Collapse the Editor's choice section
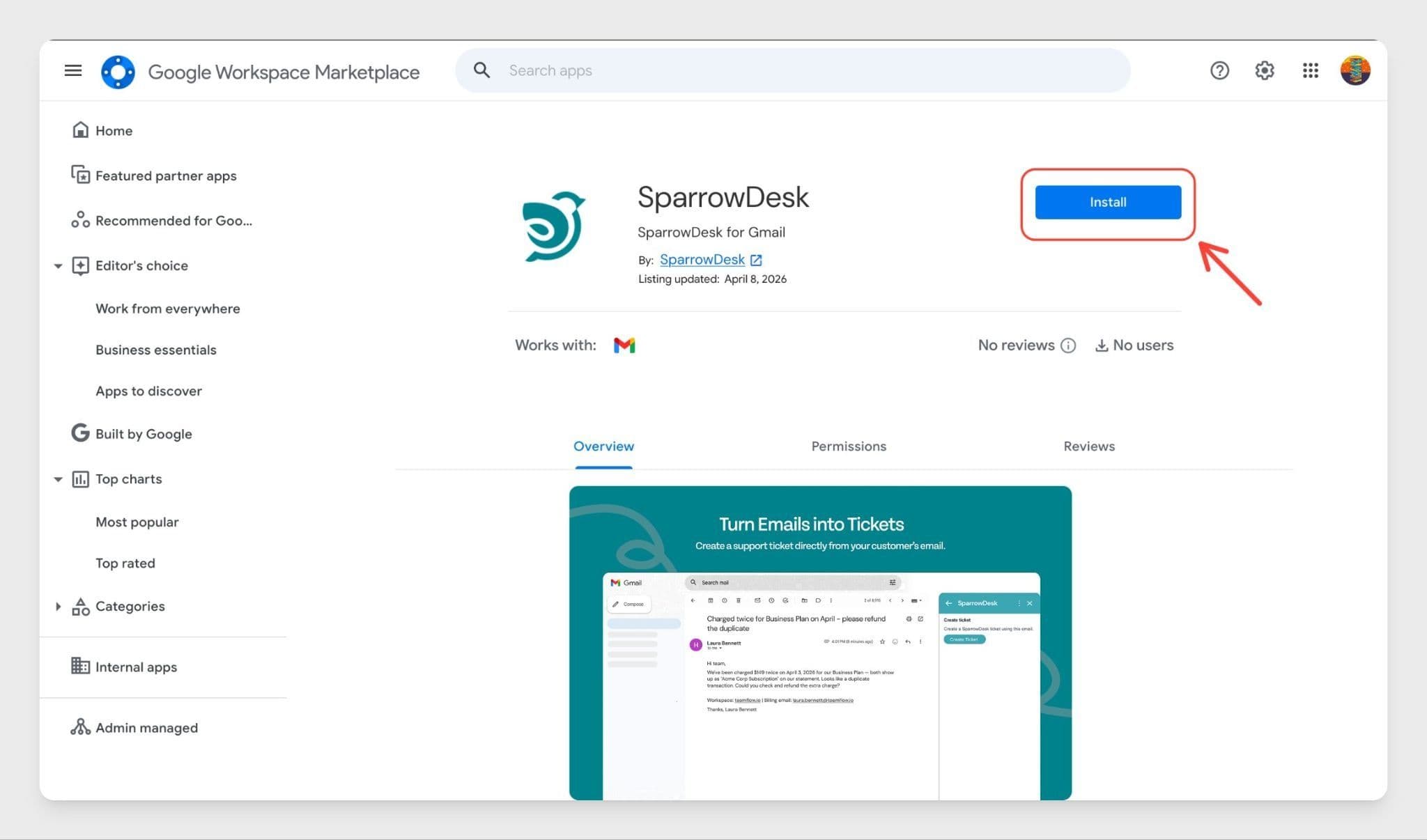The width and height of the screenshot is (1427, 840). point(59,266)
